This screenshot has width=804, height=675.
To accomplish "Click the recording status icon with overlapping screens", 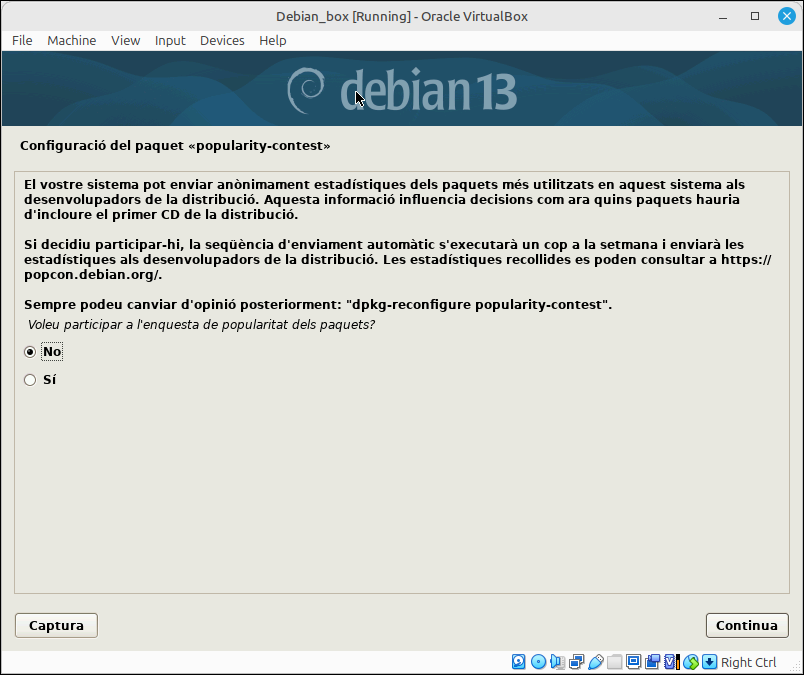I will tap(652, 662).
